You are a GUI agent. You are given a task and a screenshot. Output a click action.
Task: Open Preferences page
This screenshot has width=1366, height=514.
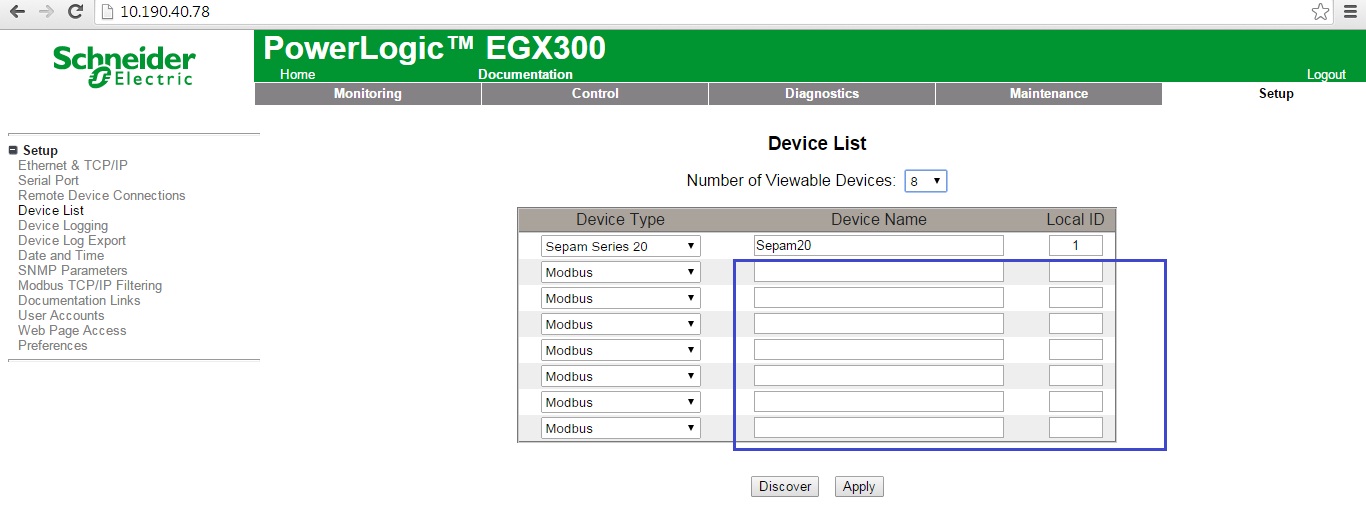(53, 345)
